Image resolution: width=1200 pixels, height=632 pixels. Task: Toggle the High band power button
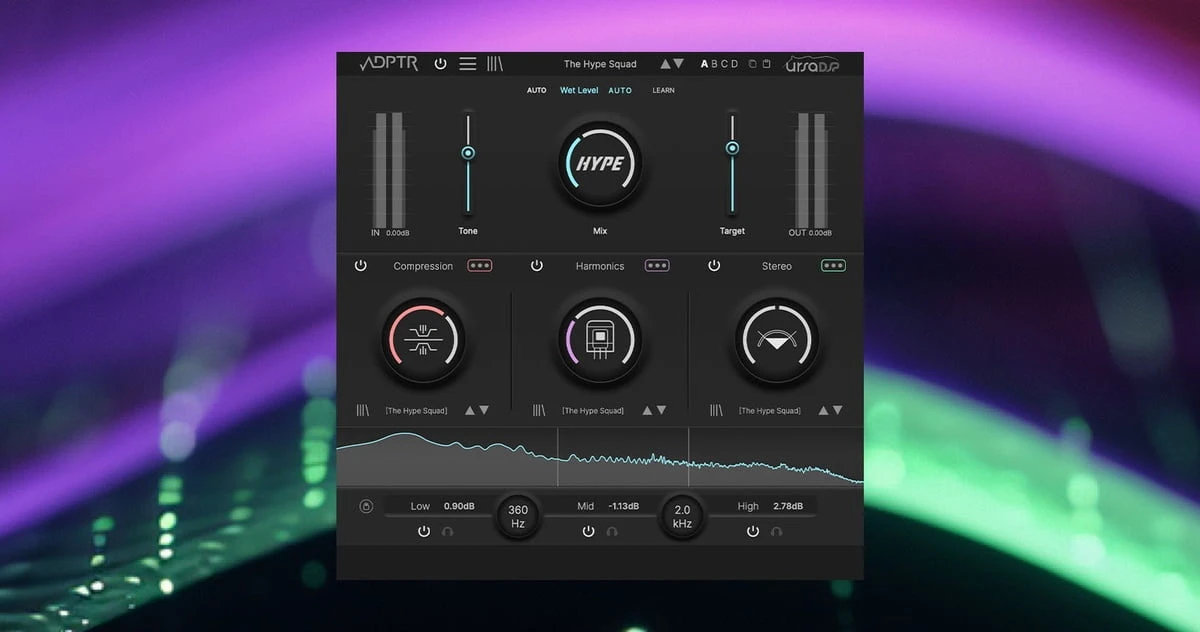click(753, 531)
